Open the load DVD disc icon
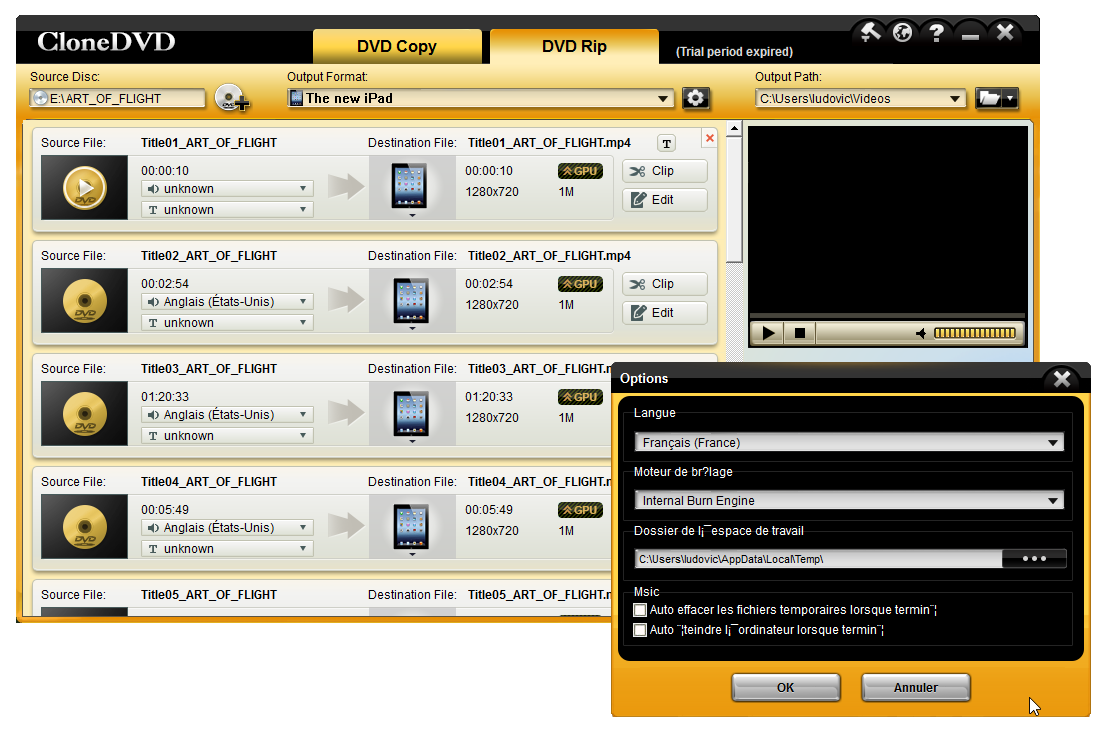Viewport: 1111px width, 739px height. (232, 98)
